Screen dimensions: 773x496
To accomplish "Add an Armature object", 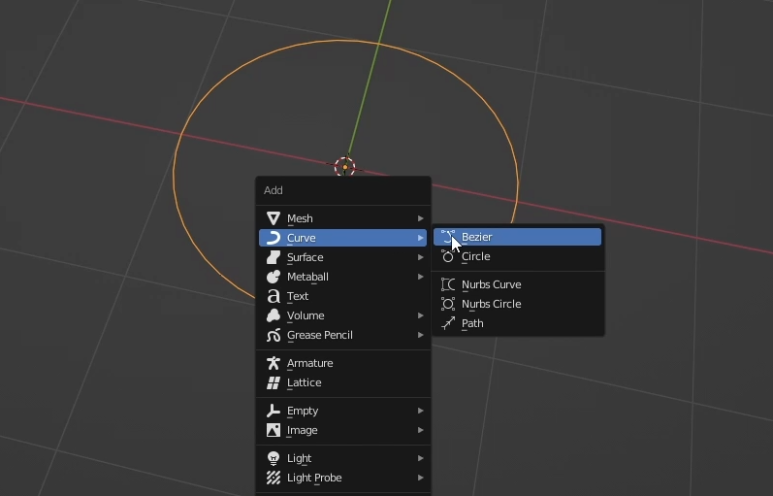I will coord(343,363).
